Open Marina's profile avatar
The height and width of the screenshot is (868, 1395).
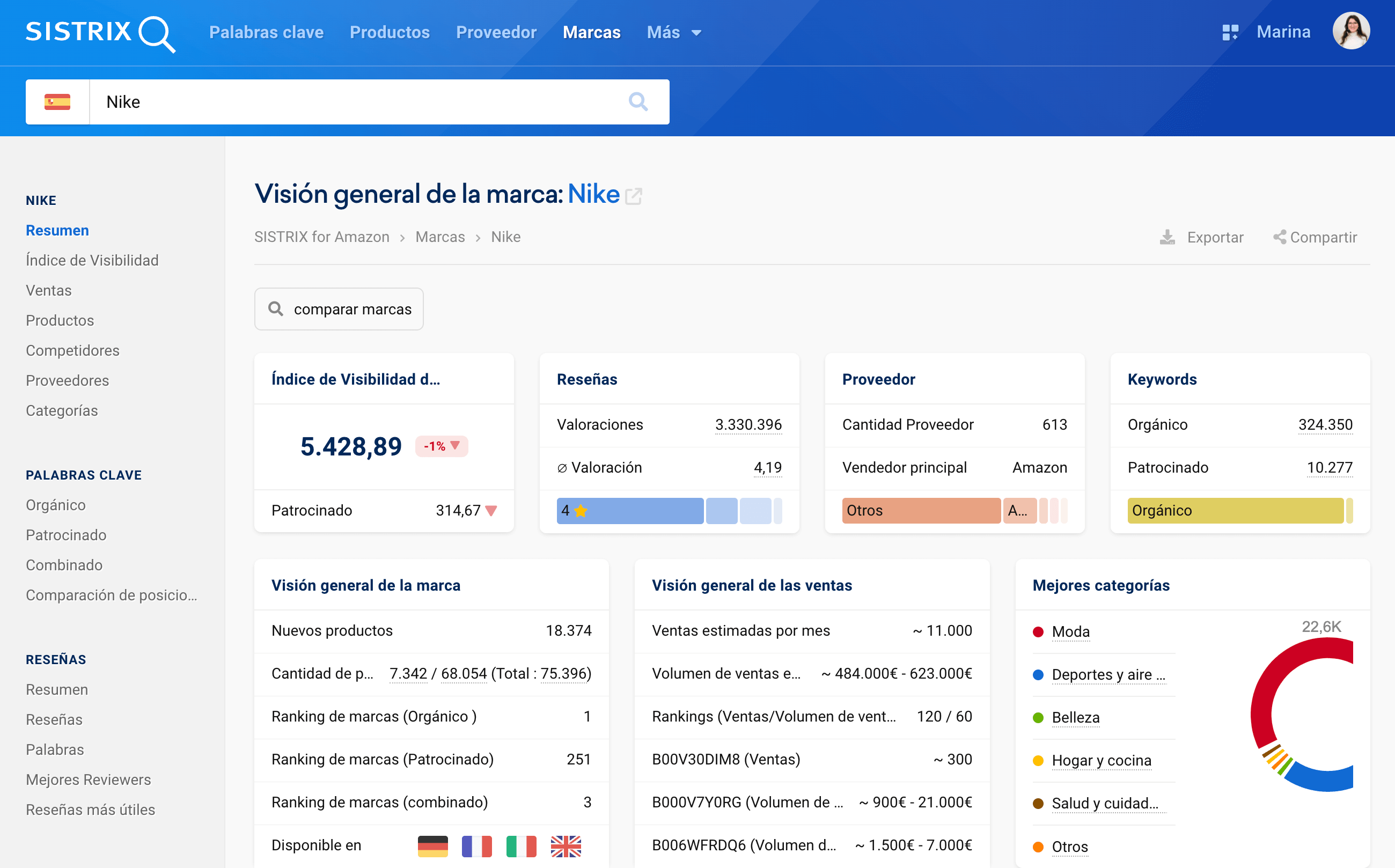pos(1350,32)
